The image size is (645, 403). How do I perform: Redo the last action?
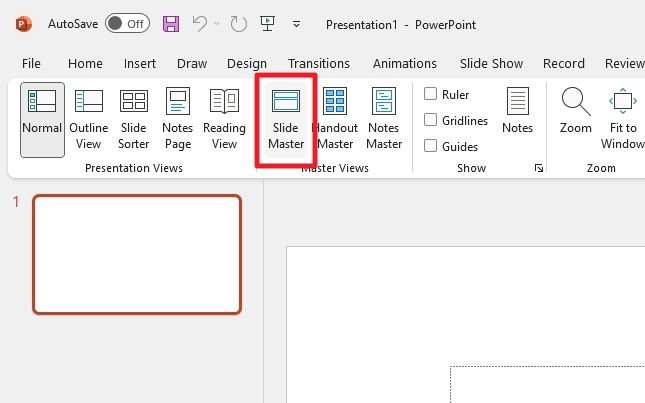239,24
